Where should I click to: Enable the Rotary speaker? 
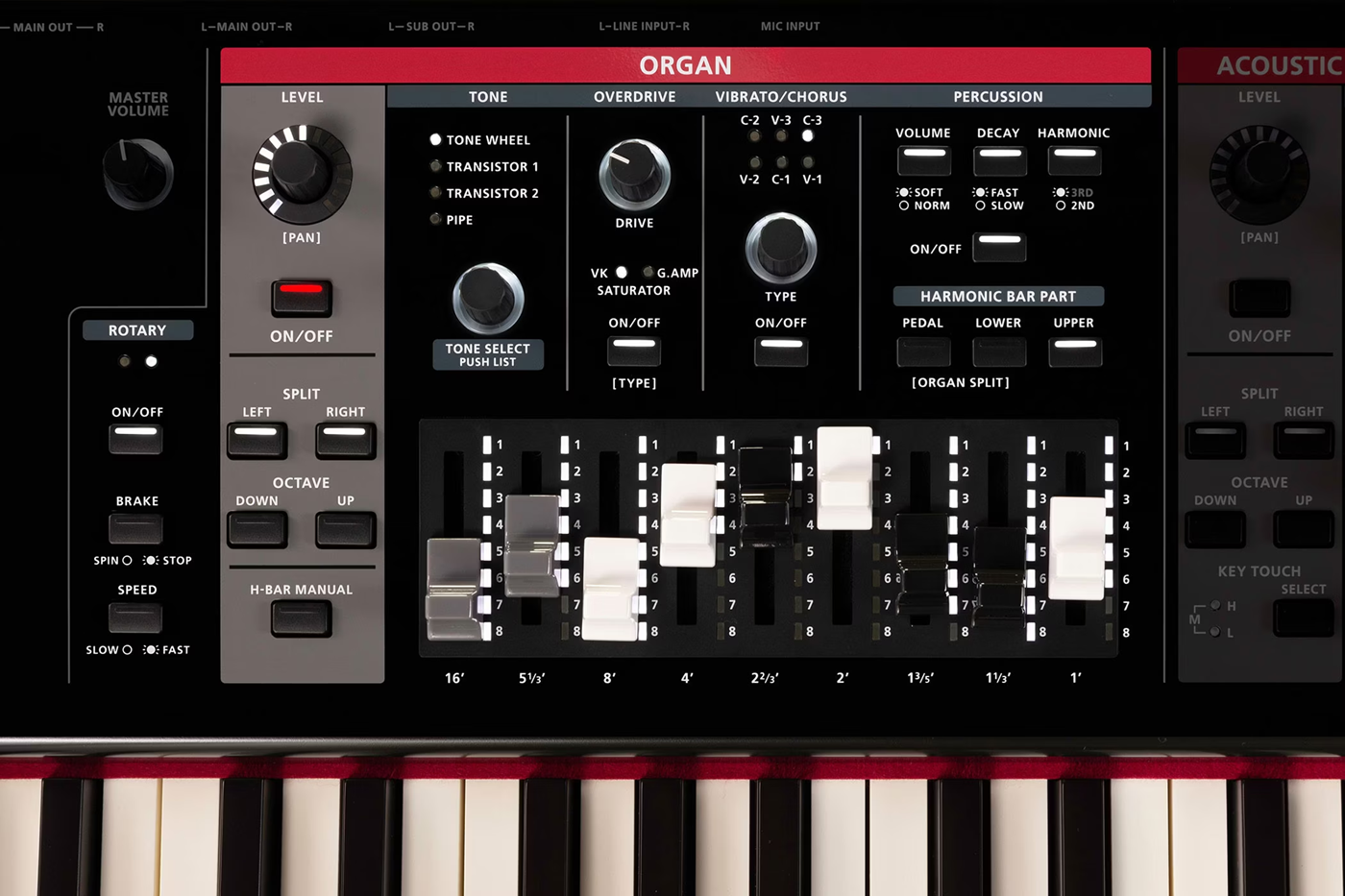[x=135, y=440]
